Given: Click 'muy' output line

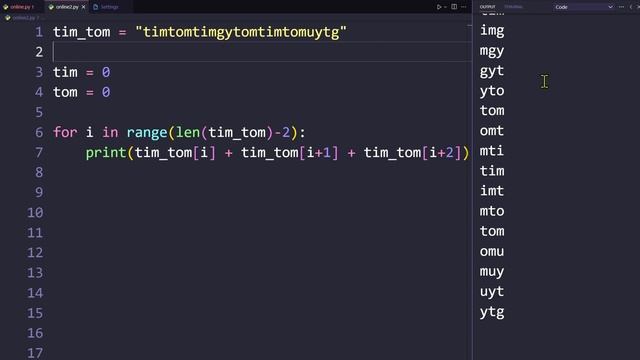Looking at the screenshot, I should tap(492, 271).
